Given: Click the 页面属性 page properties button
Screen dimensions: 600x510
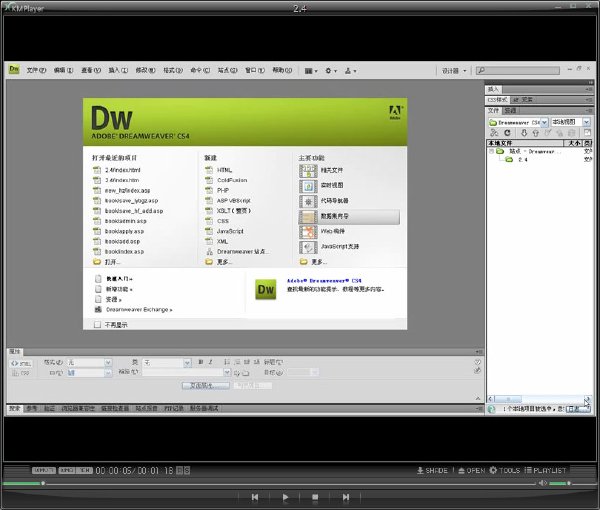Looking at the screenshot, I should coord(206,386).
